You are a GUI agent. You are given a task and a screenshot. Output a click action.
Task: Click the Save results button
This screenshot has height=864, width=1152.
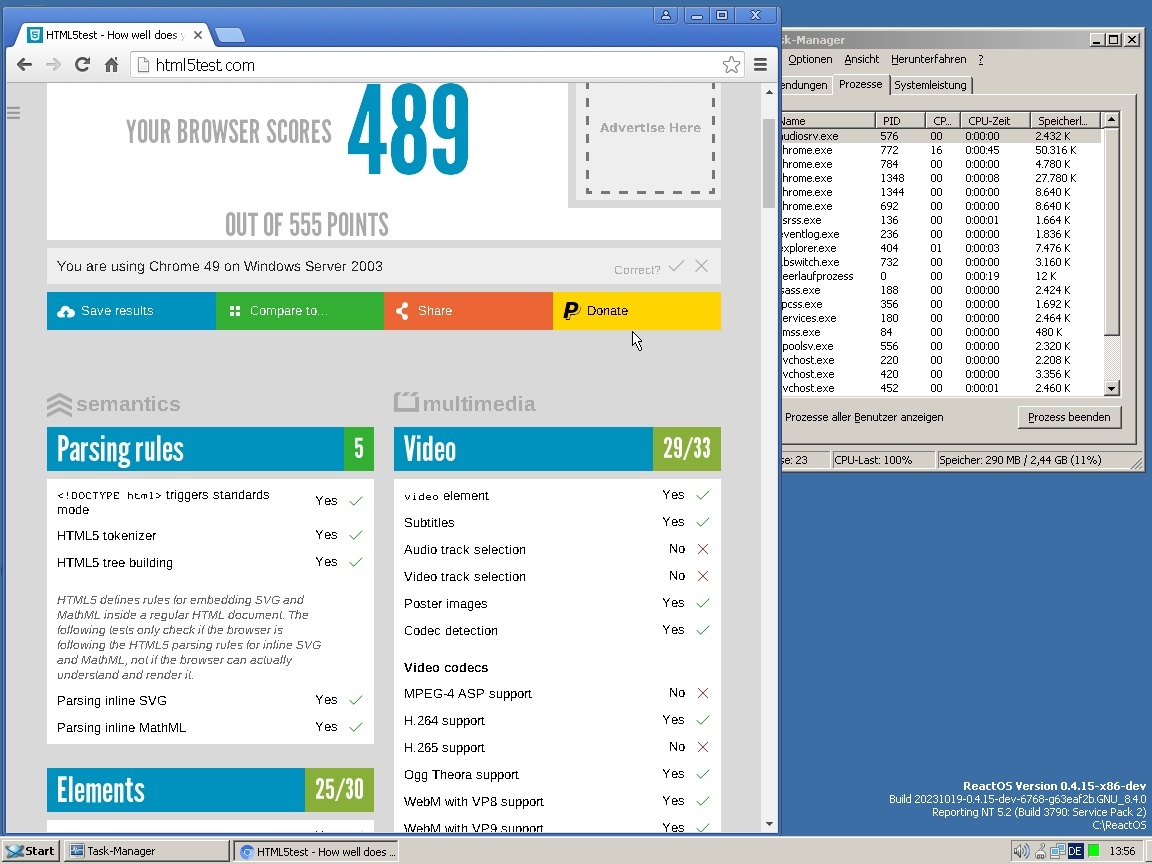coord(132,311)
